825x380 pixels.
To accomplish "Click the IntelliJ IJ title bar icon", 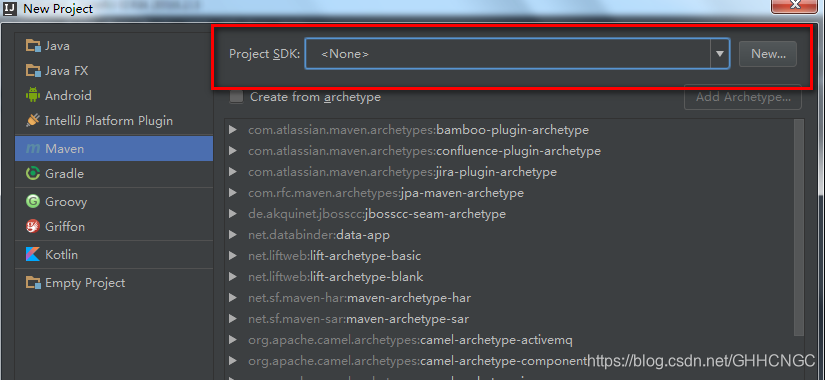I will click(x=9, y=8).
